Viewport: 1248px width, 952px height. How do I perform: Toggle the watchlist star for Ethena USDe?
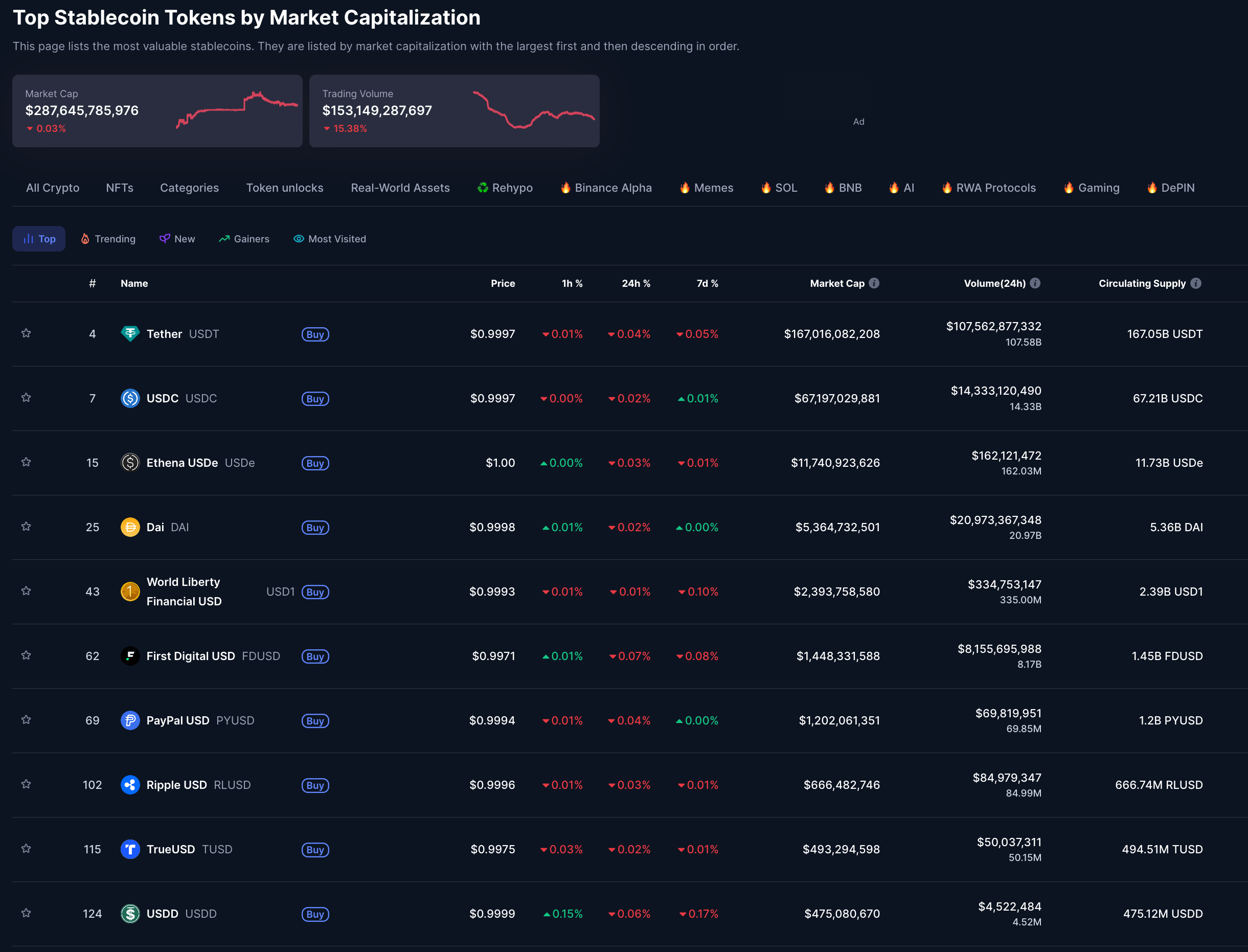pyautogui.click(x=26, y=462)
